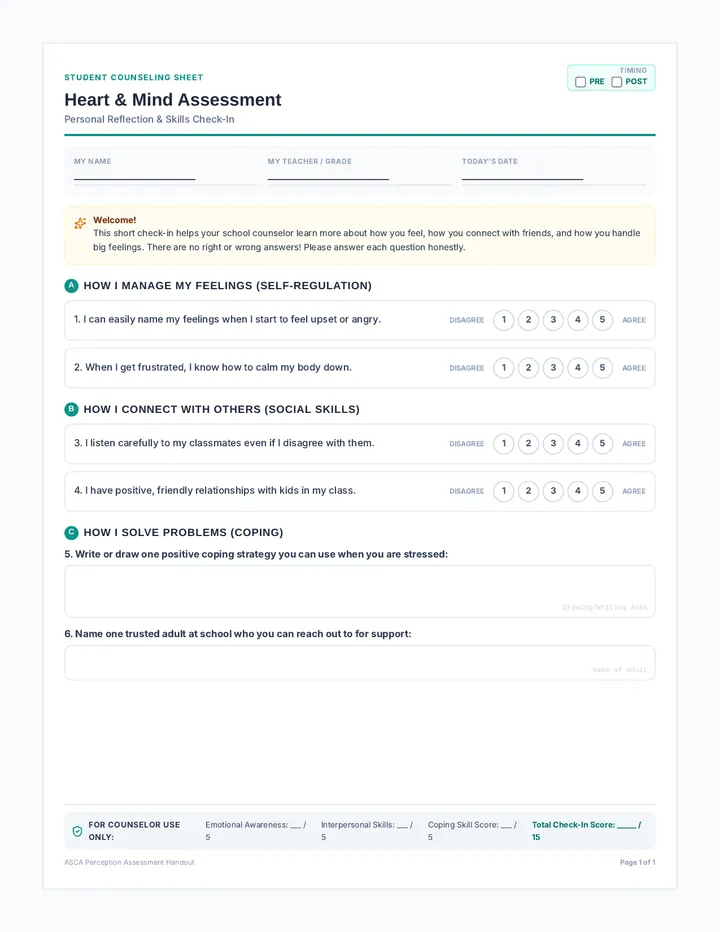The height and width of the screenshot is (932, 720).
Task: Check the POST timing checkbox
Action: pyautogui.click(x=617, y=82)
